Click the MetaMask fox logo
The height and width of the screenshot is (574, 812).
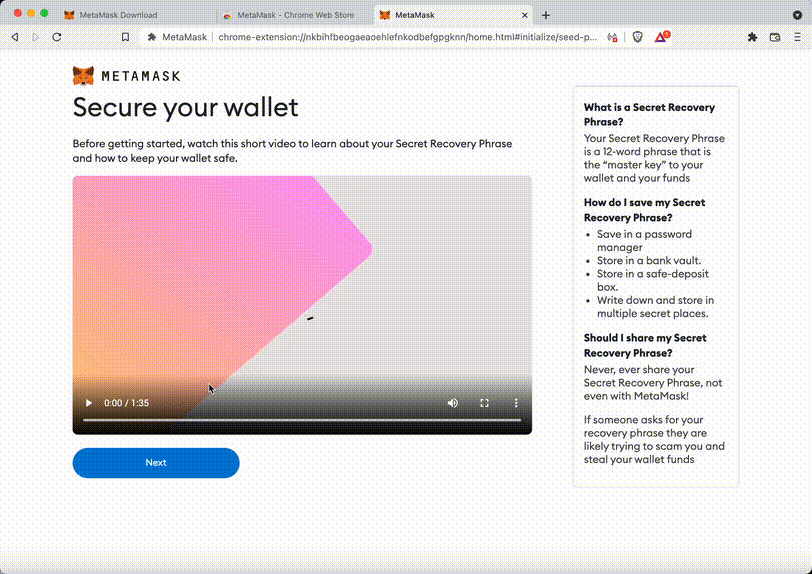(83, 76)
